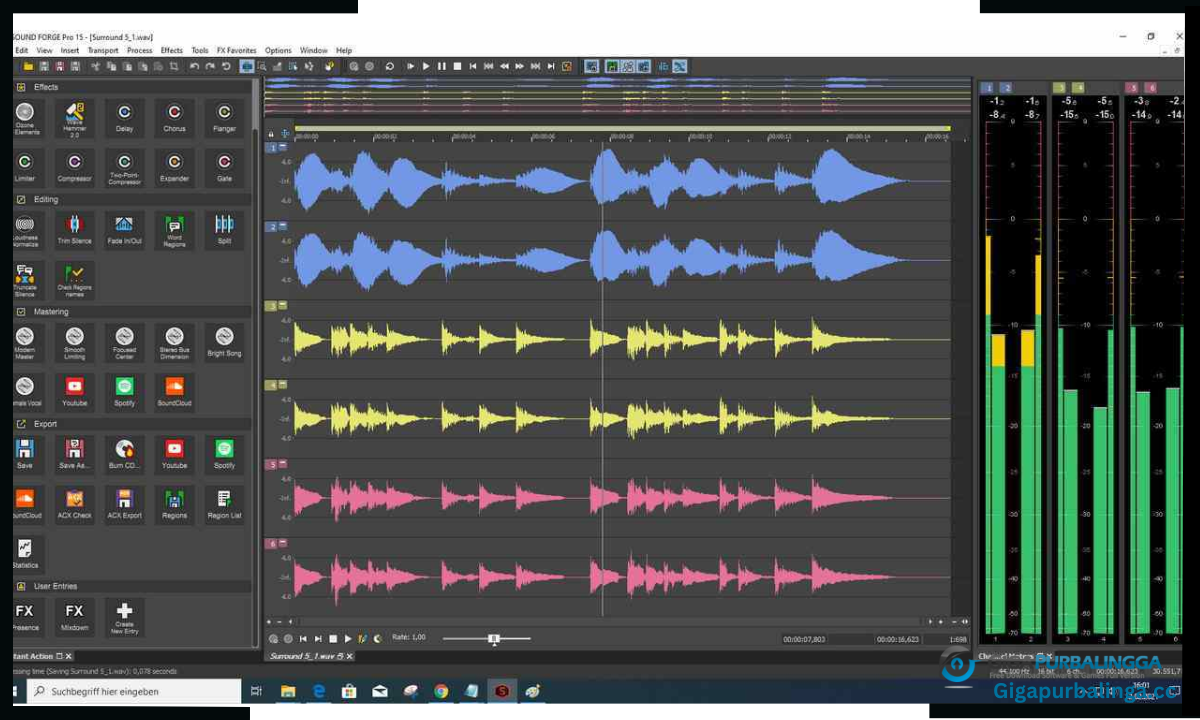Screen dimensions: 1200x720
Task: Choose the Split editing action
Action: [224, 229]
